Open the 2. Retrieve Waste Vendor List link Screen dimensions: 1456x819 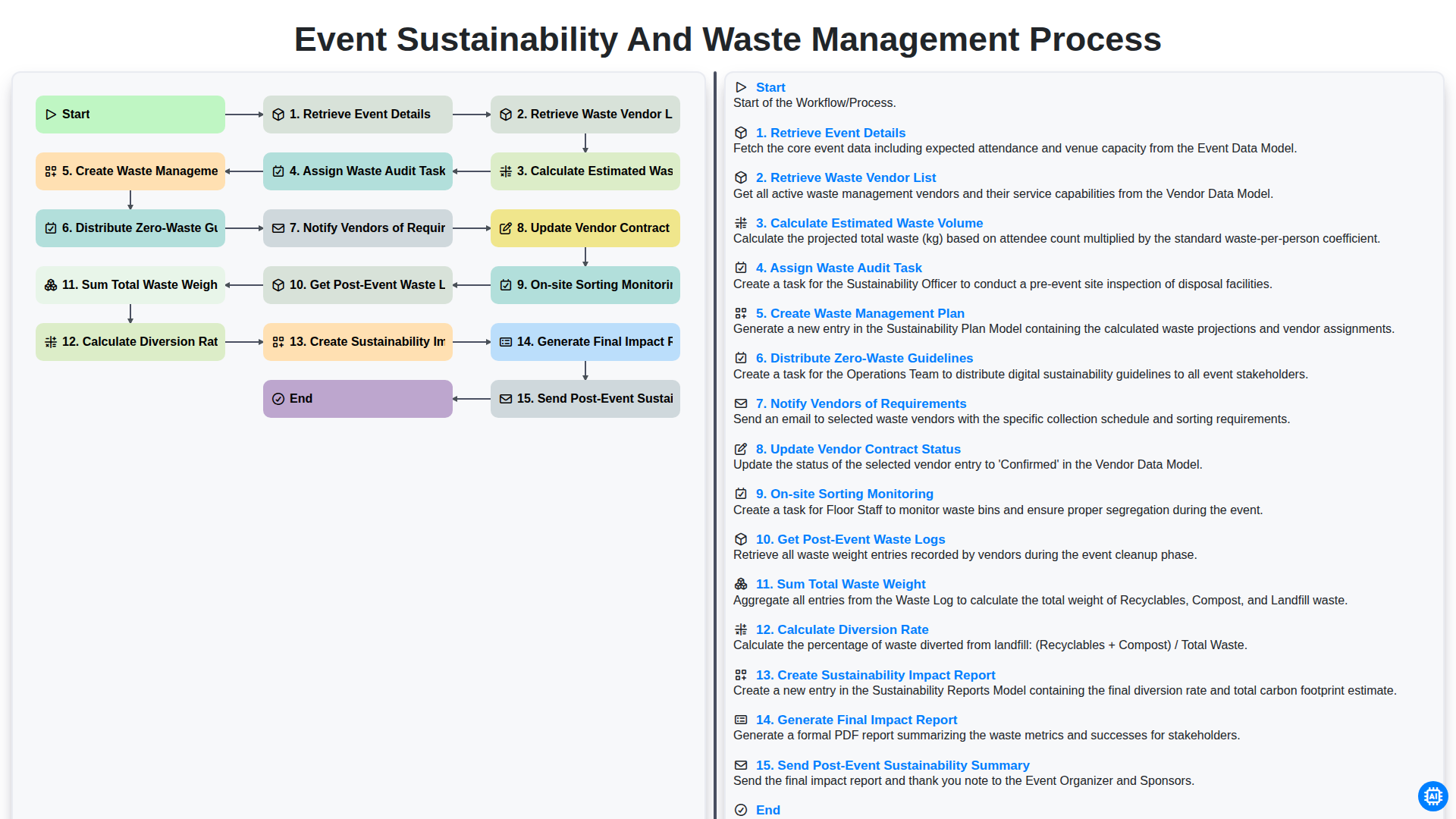pos(846,177)
